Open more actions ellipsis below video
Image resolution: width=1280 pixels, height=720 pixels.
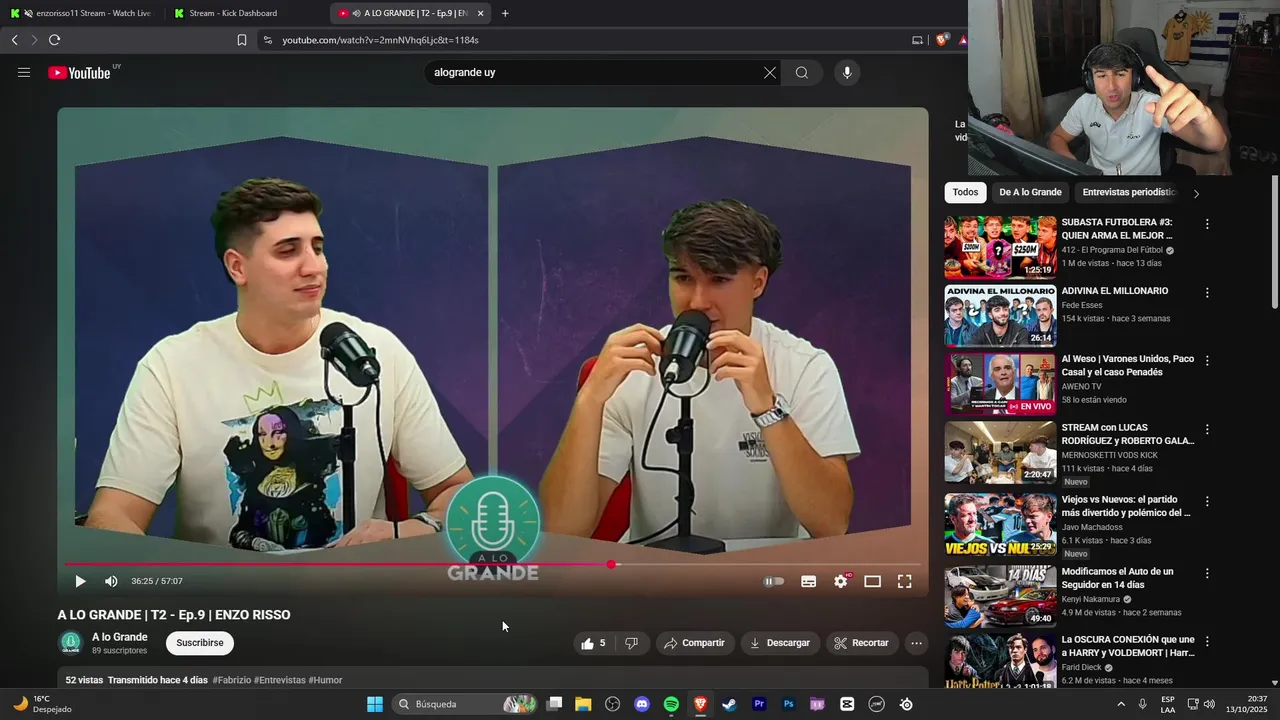(x=916, y=643)
